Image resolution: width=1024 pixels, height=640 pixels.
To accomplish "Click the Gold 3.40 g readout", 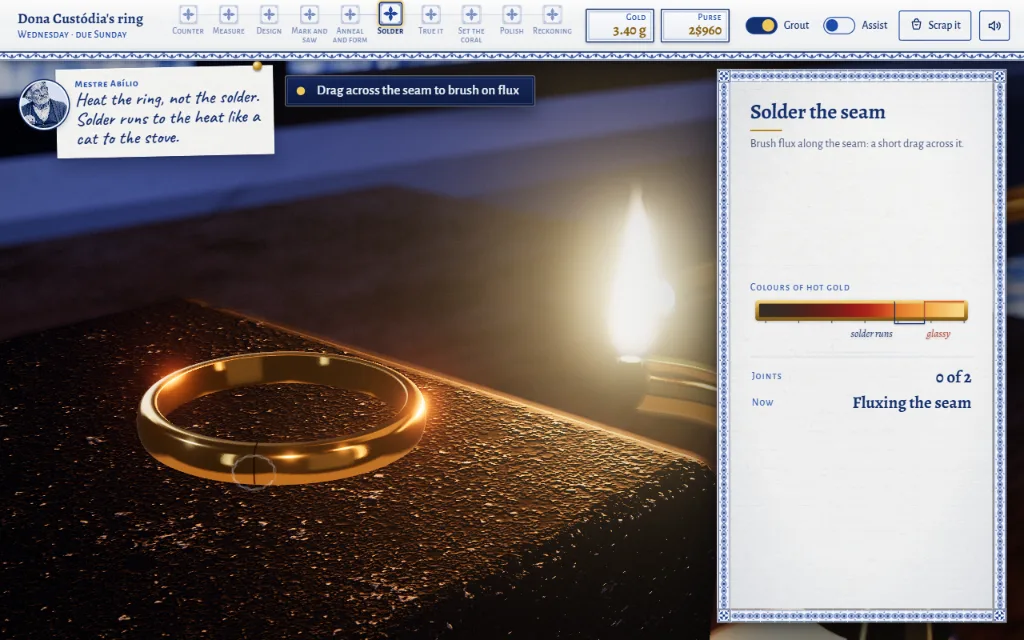I will click(x=620, y=25).
